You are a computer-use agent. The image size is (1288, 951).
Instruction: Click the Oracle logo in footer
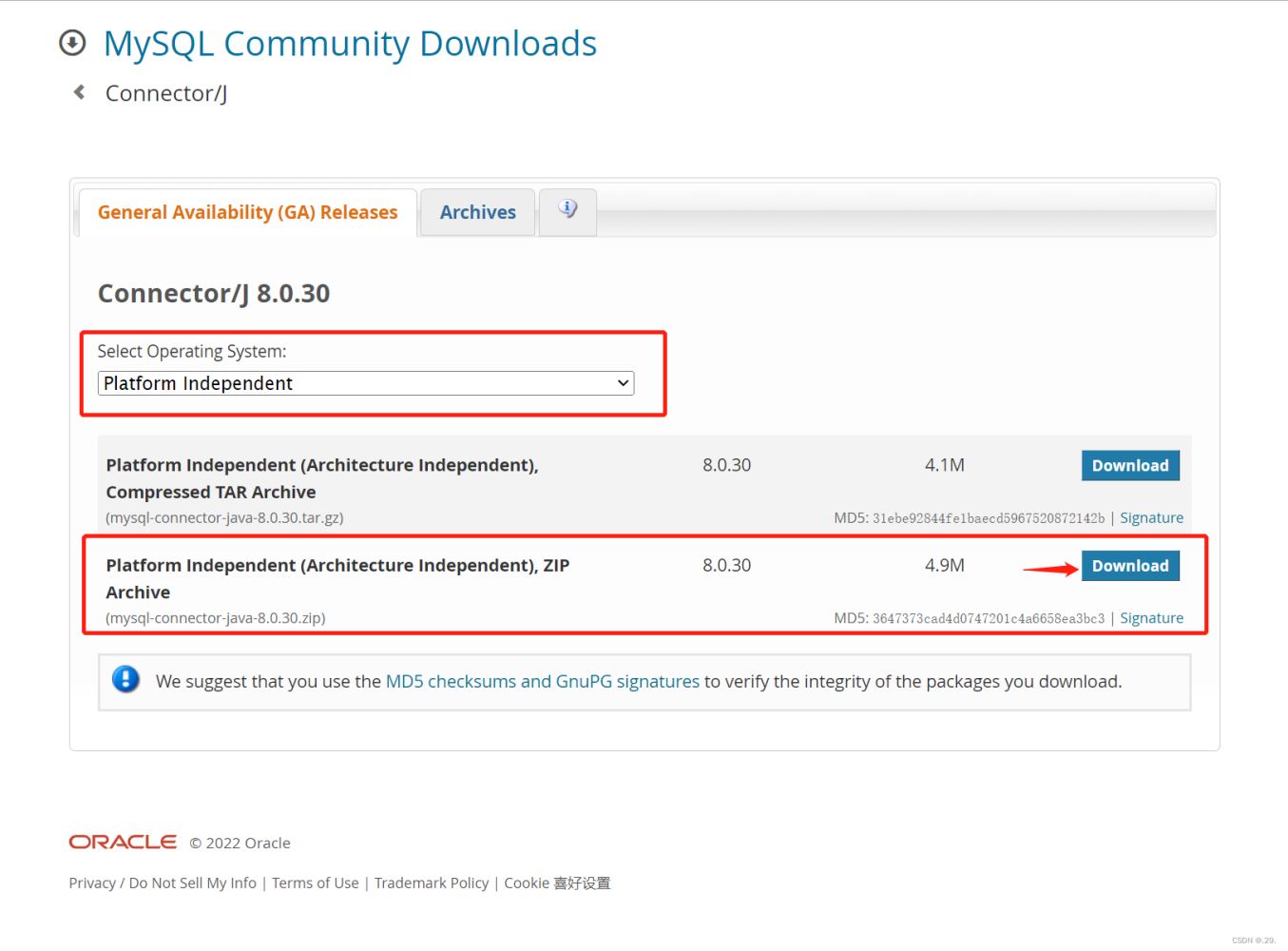pos(123,842)
